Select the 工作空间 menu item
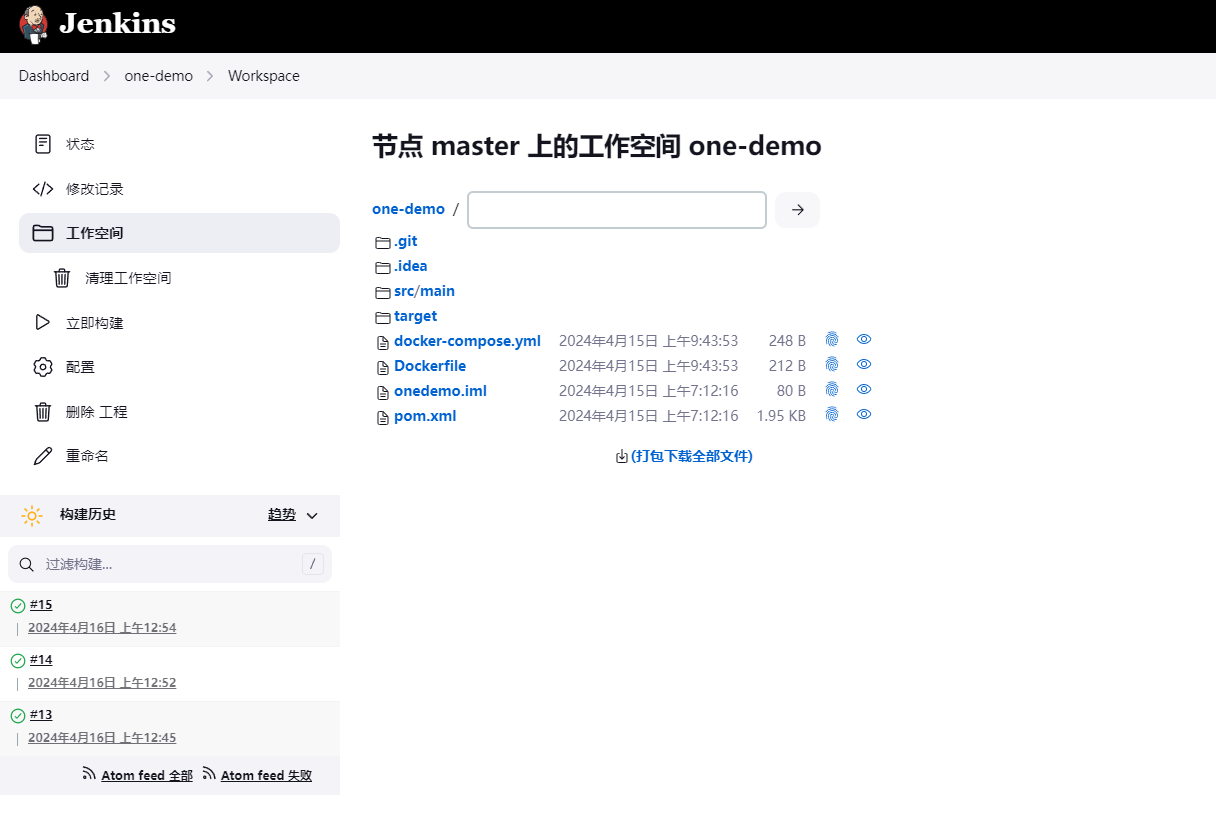This screenshot has height=829, width=1216. [179, 233]
